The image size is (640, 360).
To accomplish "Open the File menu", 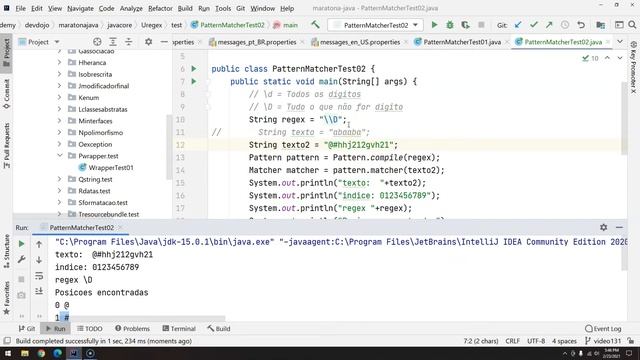I will click(x=20, y=8).
